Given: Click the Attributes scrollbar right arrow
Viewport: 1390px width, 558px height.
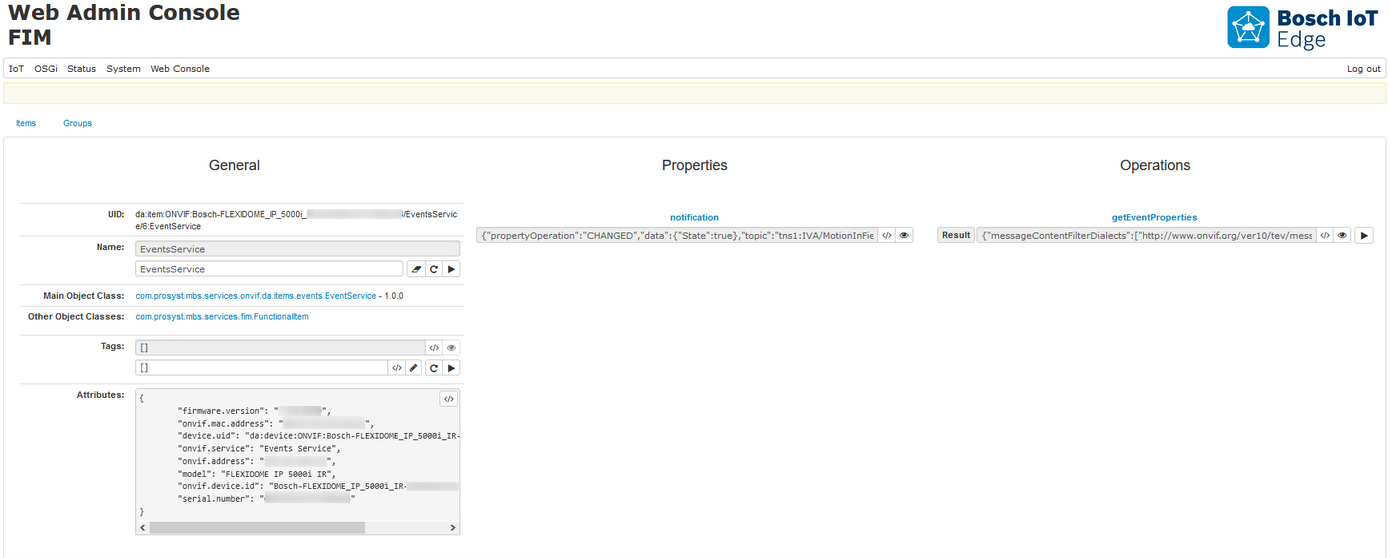Looking at the screenshot, I should (x=453, y=527).
